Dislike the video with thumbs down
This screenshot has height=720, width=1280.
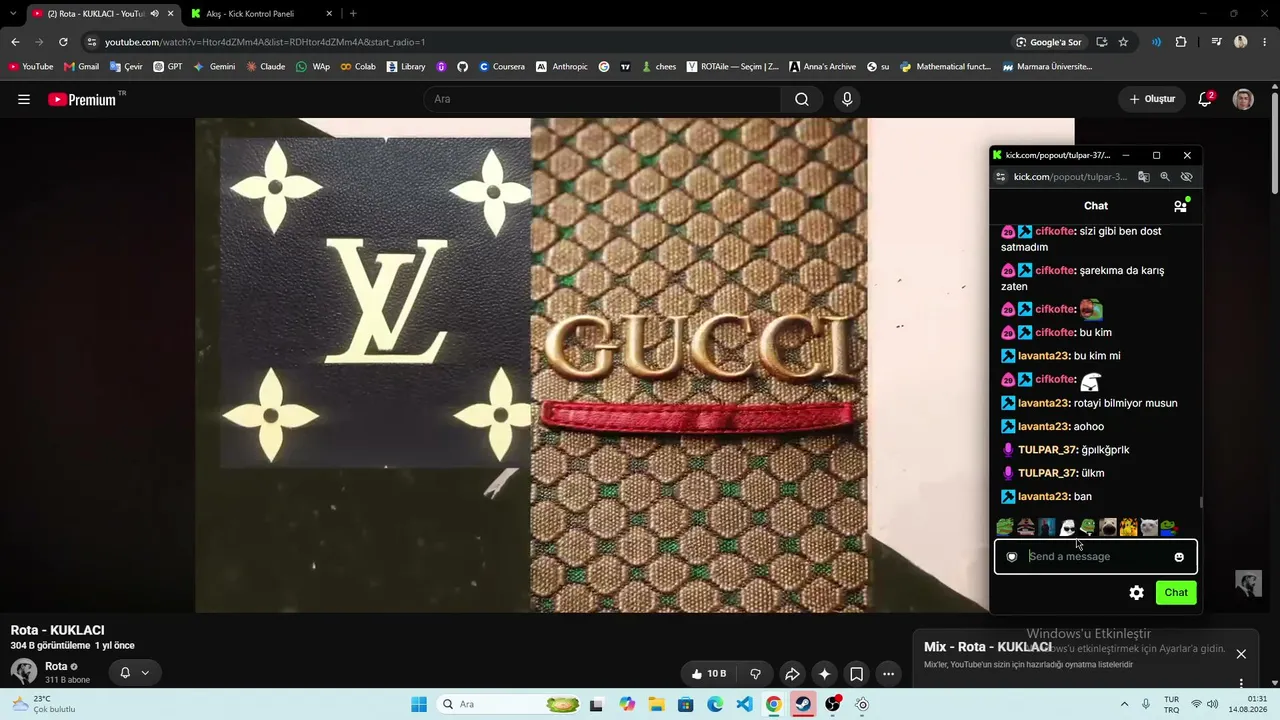(755, 674)
